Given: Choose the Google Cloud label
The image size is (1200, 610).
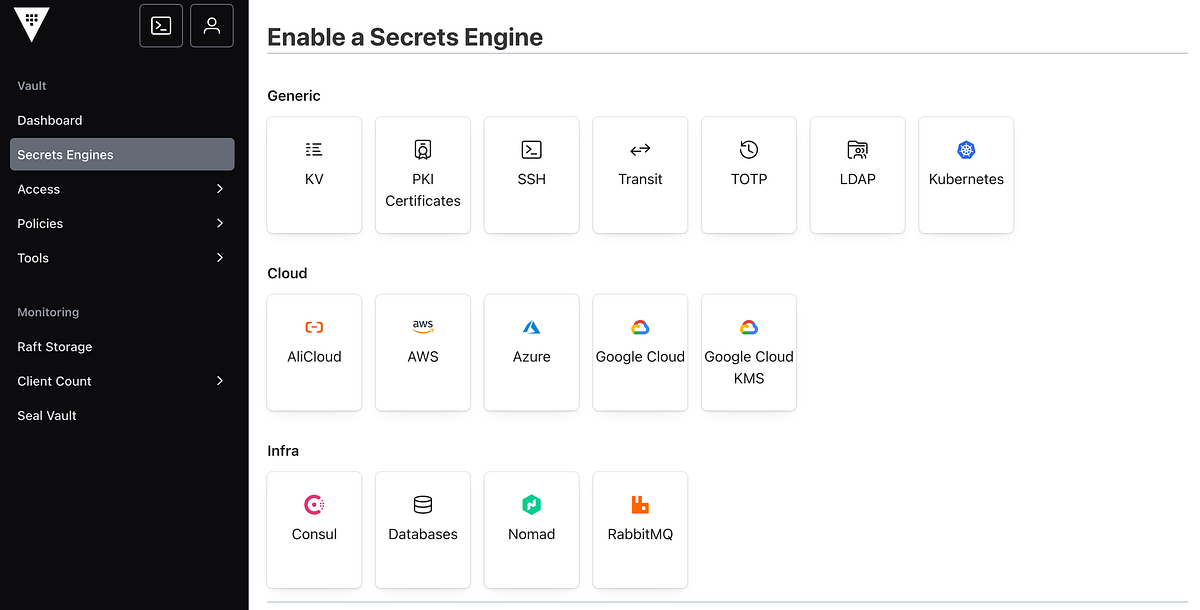Looking at the screenshot, I should tap(640, 356).
